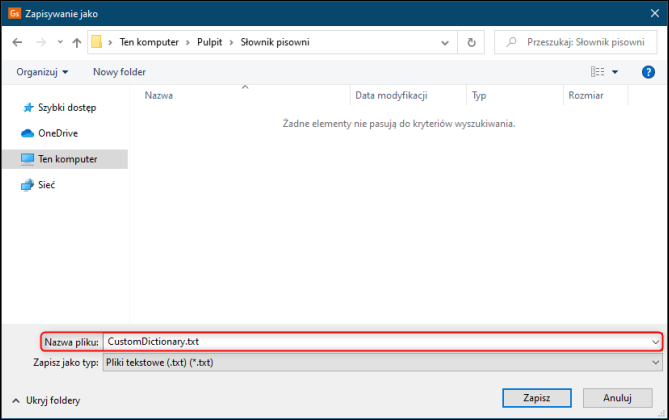669x420 pixels.
Task: Select Ten komputer in the address path
Action: click(149, 42)
